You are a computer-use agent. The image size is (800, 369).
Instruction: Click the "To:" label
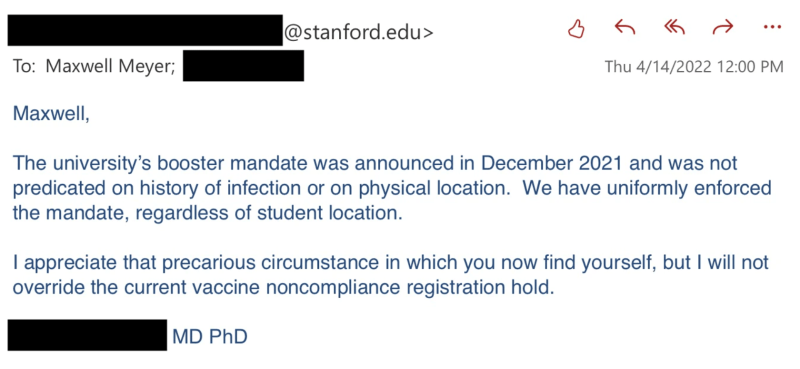pos(26,67)
